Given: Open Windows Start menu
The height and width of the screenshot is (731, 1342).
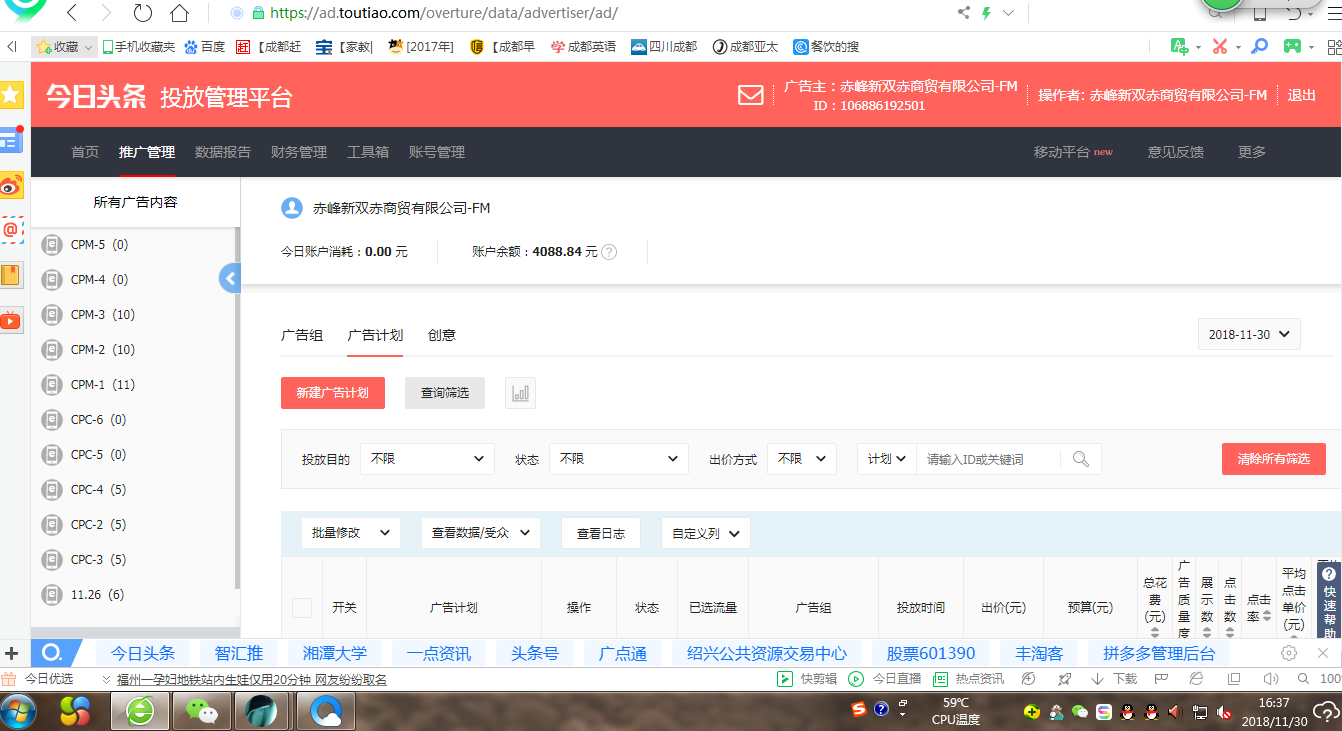Looking at the screenshot, I should point(19,711).
